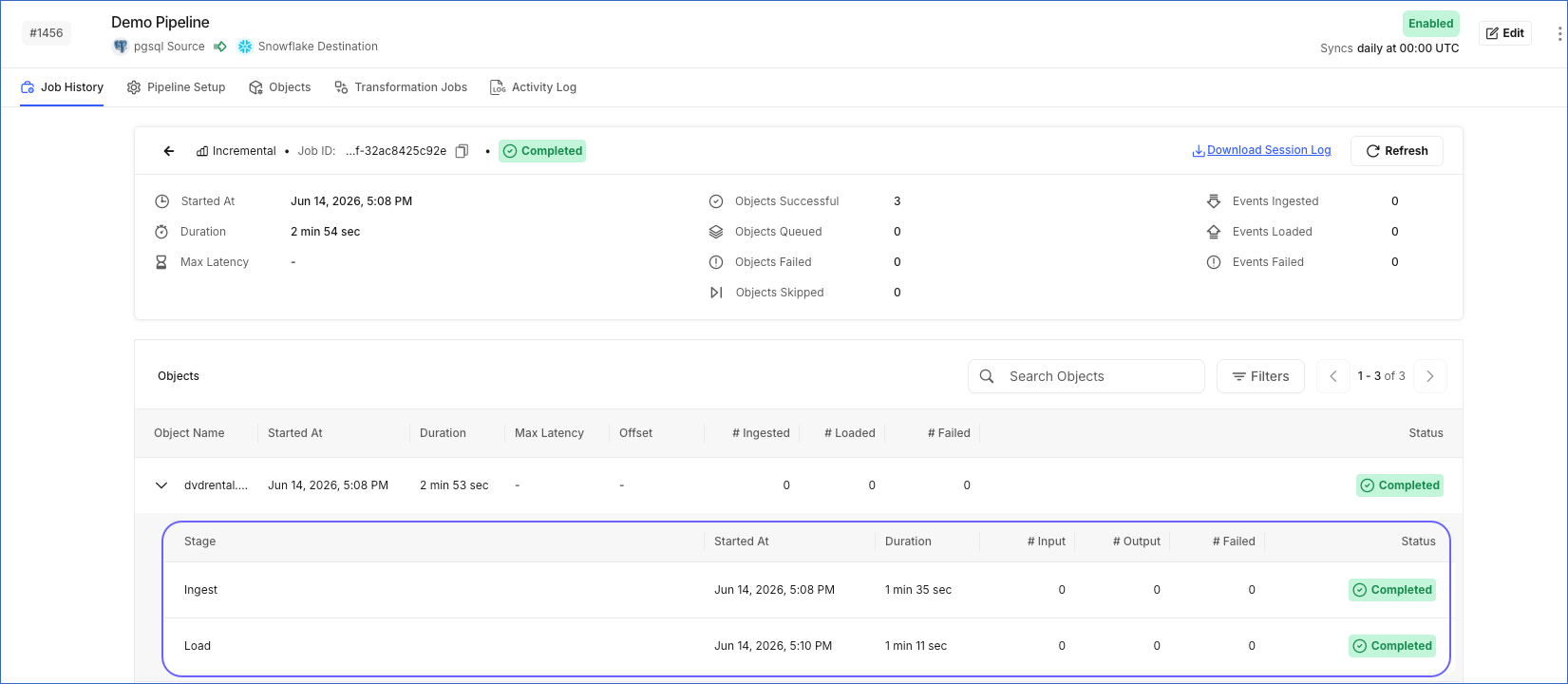1568x684 pixels.
Task: Click the Demo Pipeline title
Action: (x=161, y=22)
